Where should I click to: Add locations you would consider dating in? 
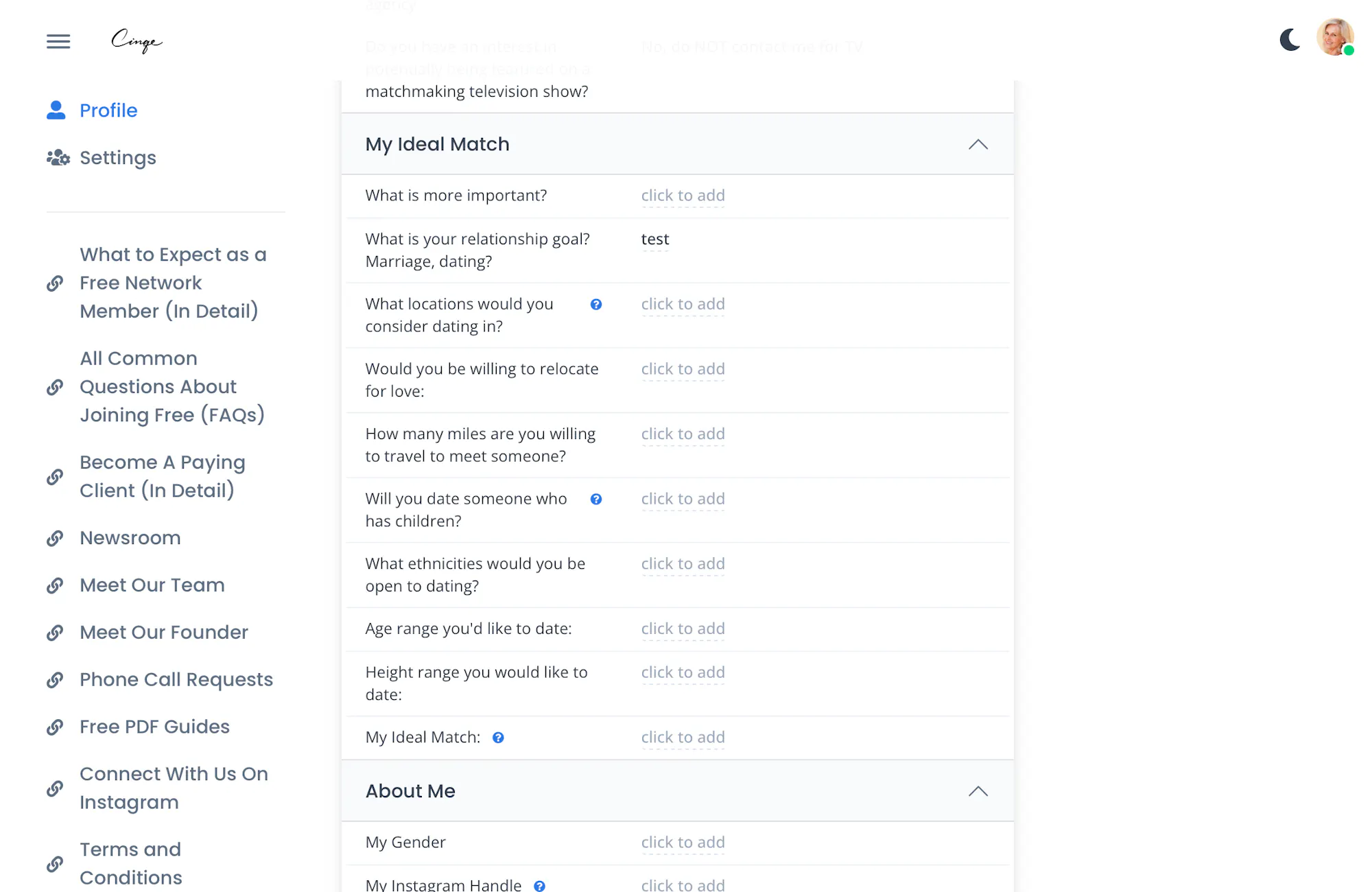tap(683, 304)
